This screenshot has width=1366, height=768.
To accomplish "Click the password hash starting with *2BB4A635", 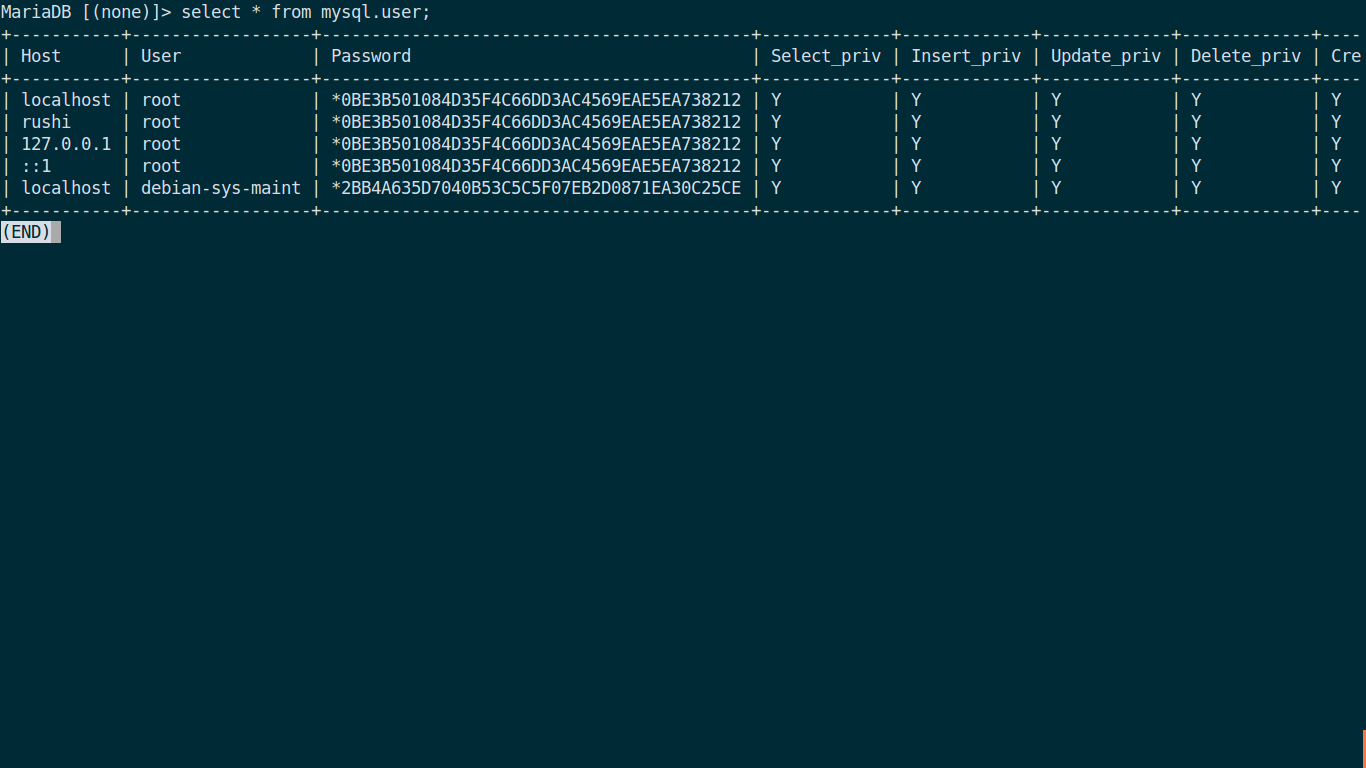I will pyautogui.click(x=536, y=188).
